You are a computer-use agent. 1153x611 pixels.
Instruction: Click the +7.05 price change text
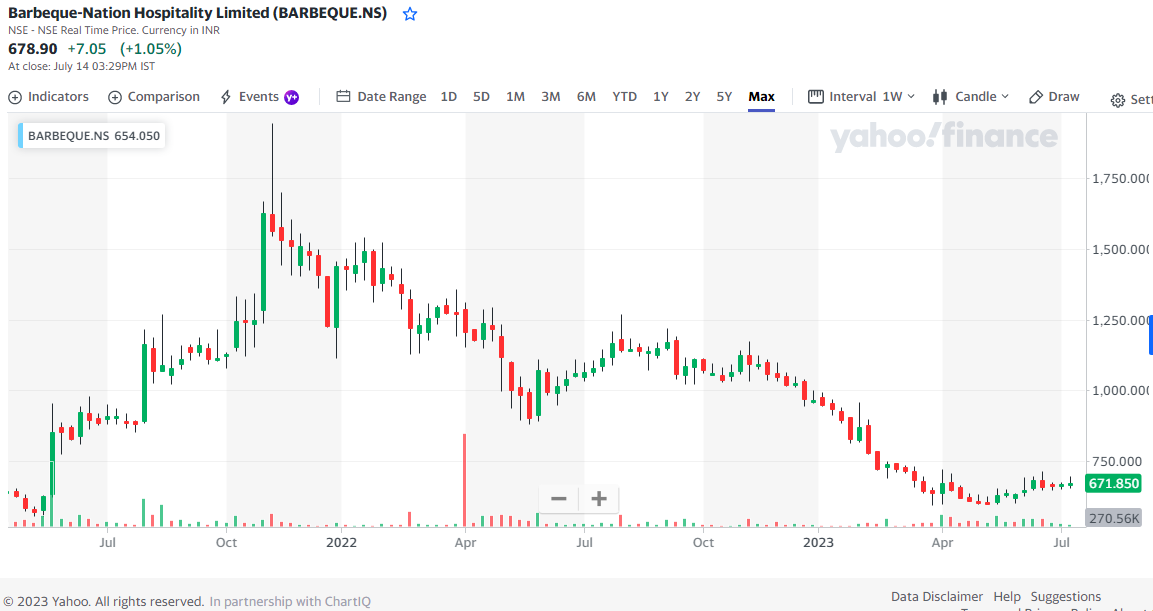tap(87, 49)
